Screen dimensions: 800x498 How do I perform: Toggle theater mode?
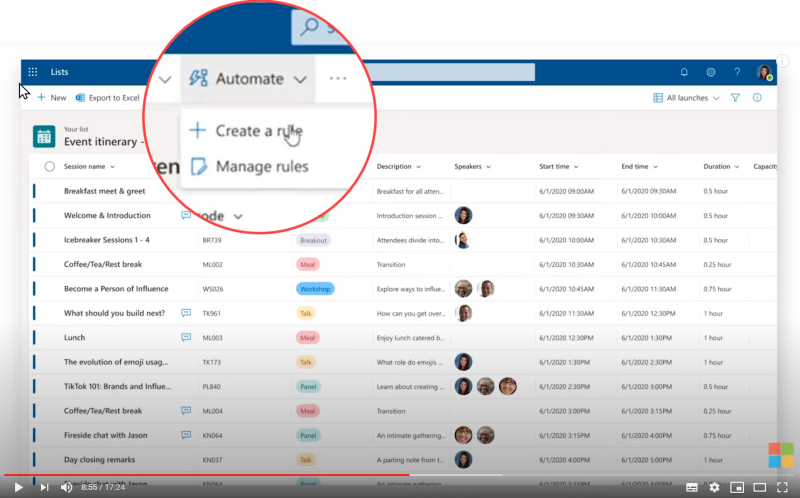(x=760, y=487)
